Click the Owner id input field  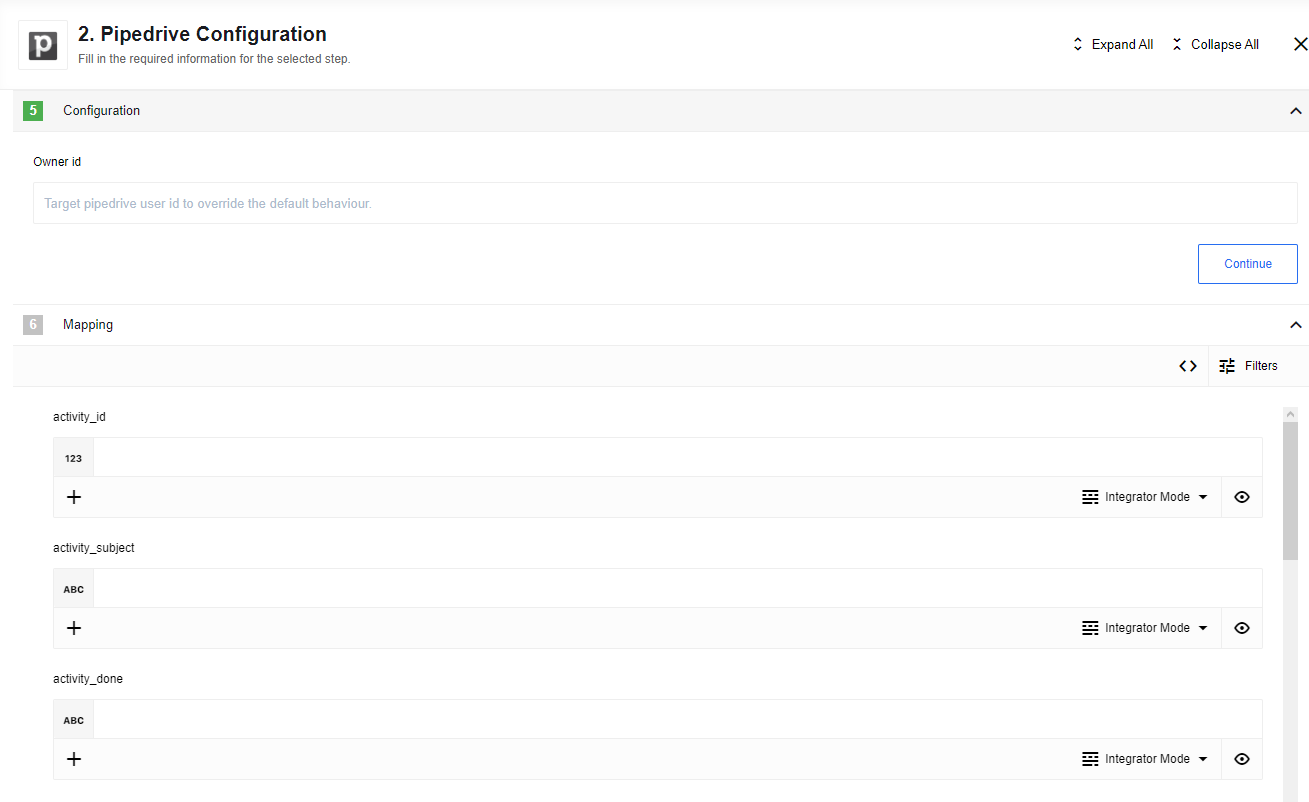665,203
